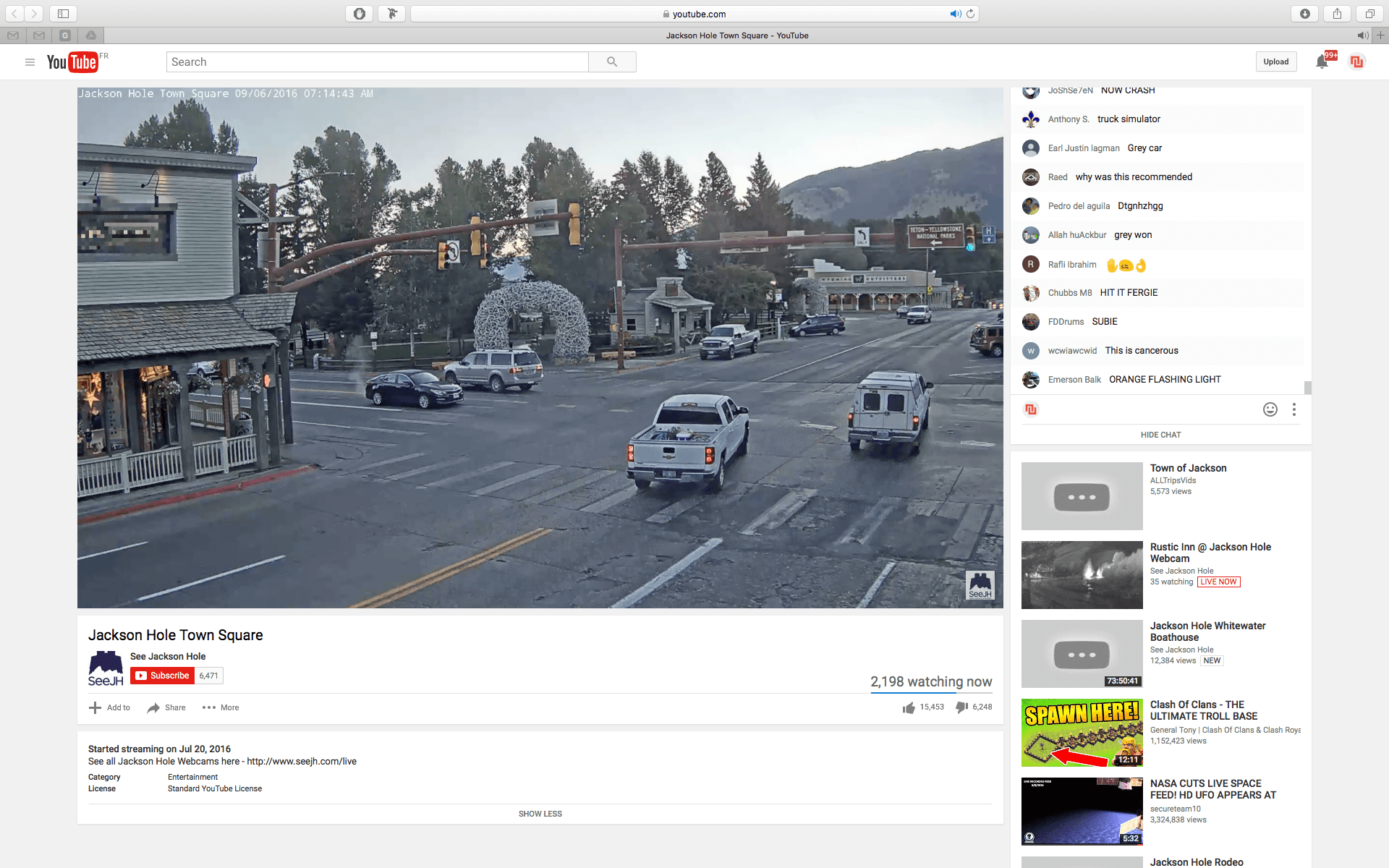
Task: Open the account avatar menu
Action: (x=1356, y=62)
